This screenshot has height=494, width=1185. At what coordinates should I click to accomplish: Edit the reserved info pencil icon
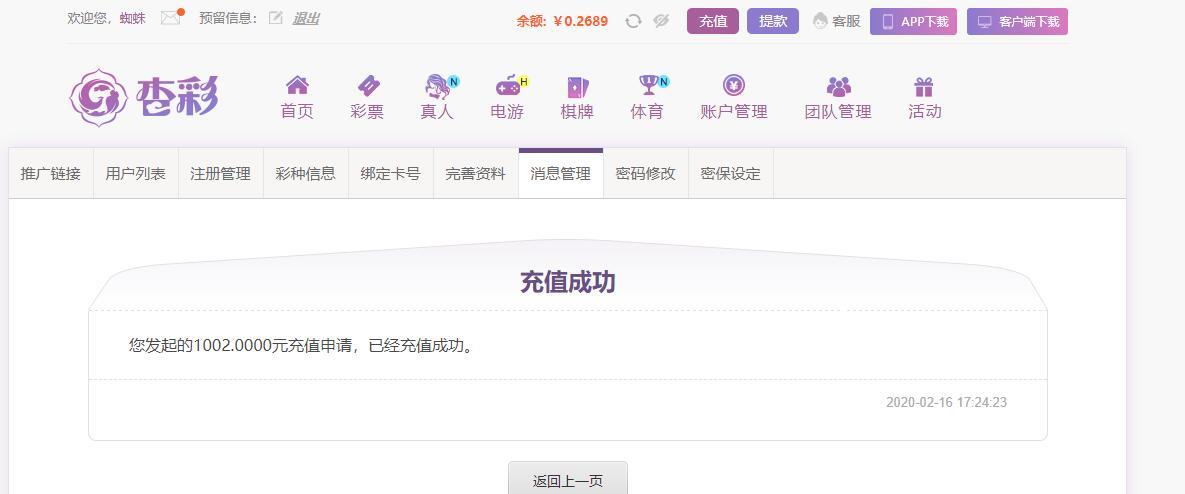(276, 17)
